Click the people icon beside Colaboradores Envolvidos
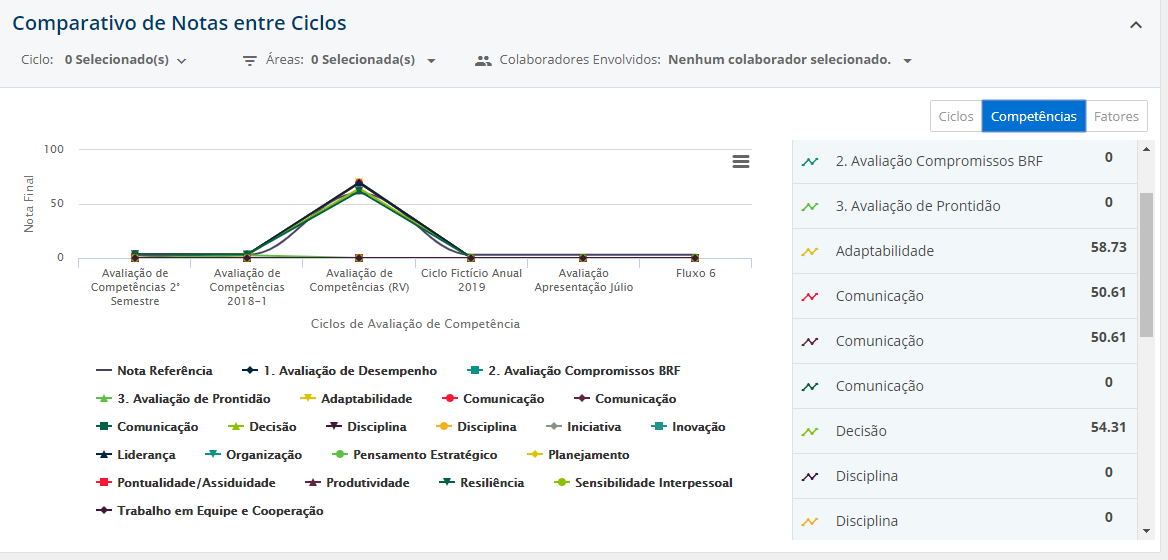Viewport: 1168px width, 560px height. point(483,60)
